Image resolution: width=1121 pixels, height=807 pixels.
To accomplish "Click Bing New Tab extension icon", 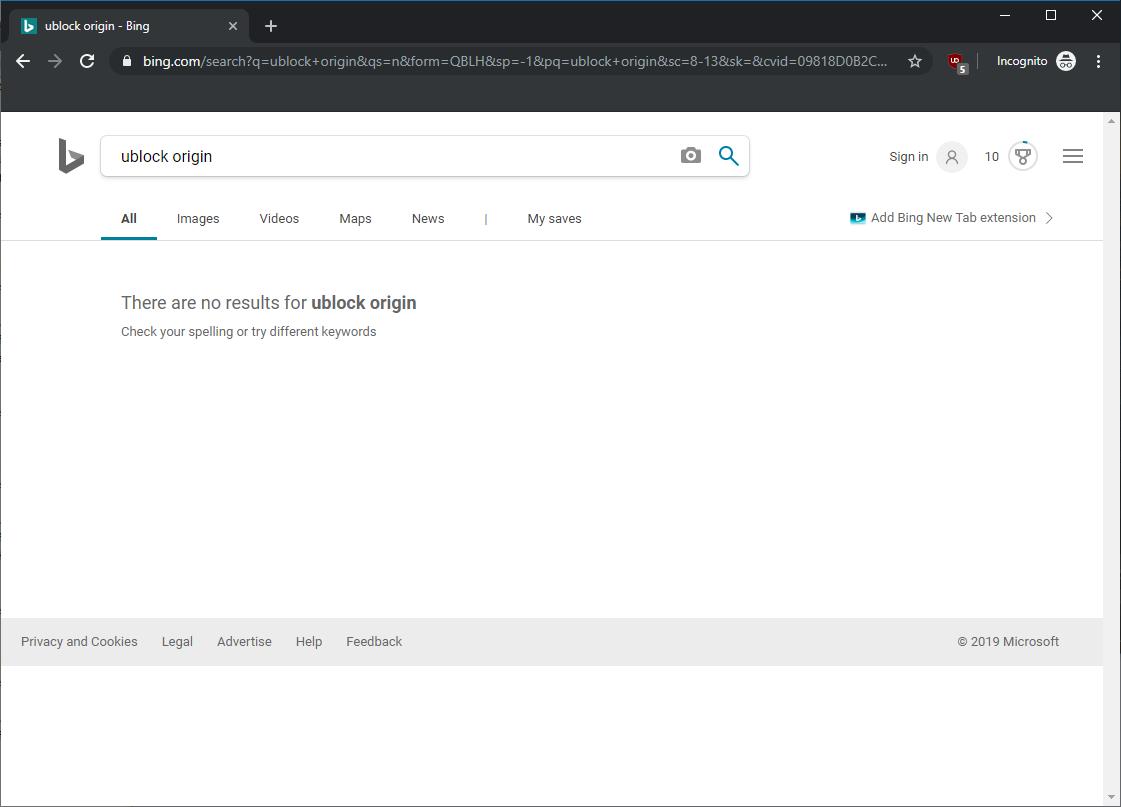I will (857, 218).
